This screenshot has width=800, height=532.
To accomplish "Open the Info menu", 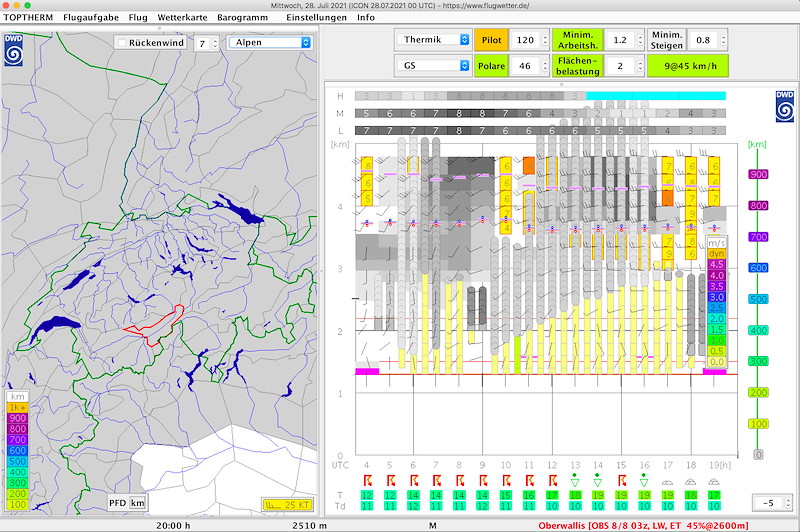I will (366, 17).
